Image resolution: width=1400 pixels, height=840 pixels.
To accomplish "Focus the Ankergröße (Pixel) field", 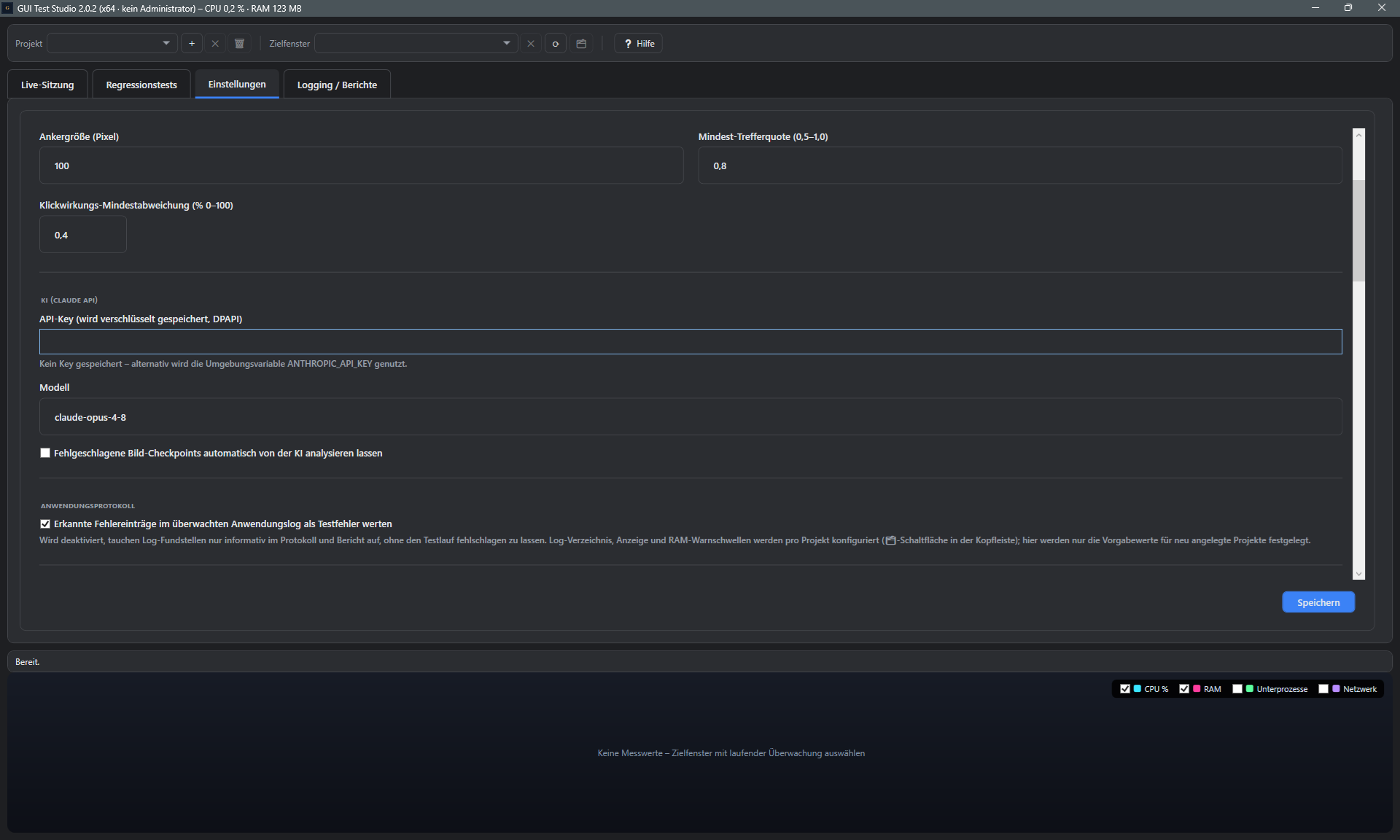I will 361,166.
